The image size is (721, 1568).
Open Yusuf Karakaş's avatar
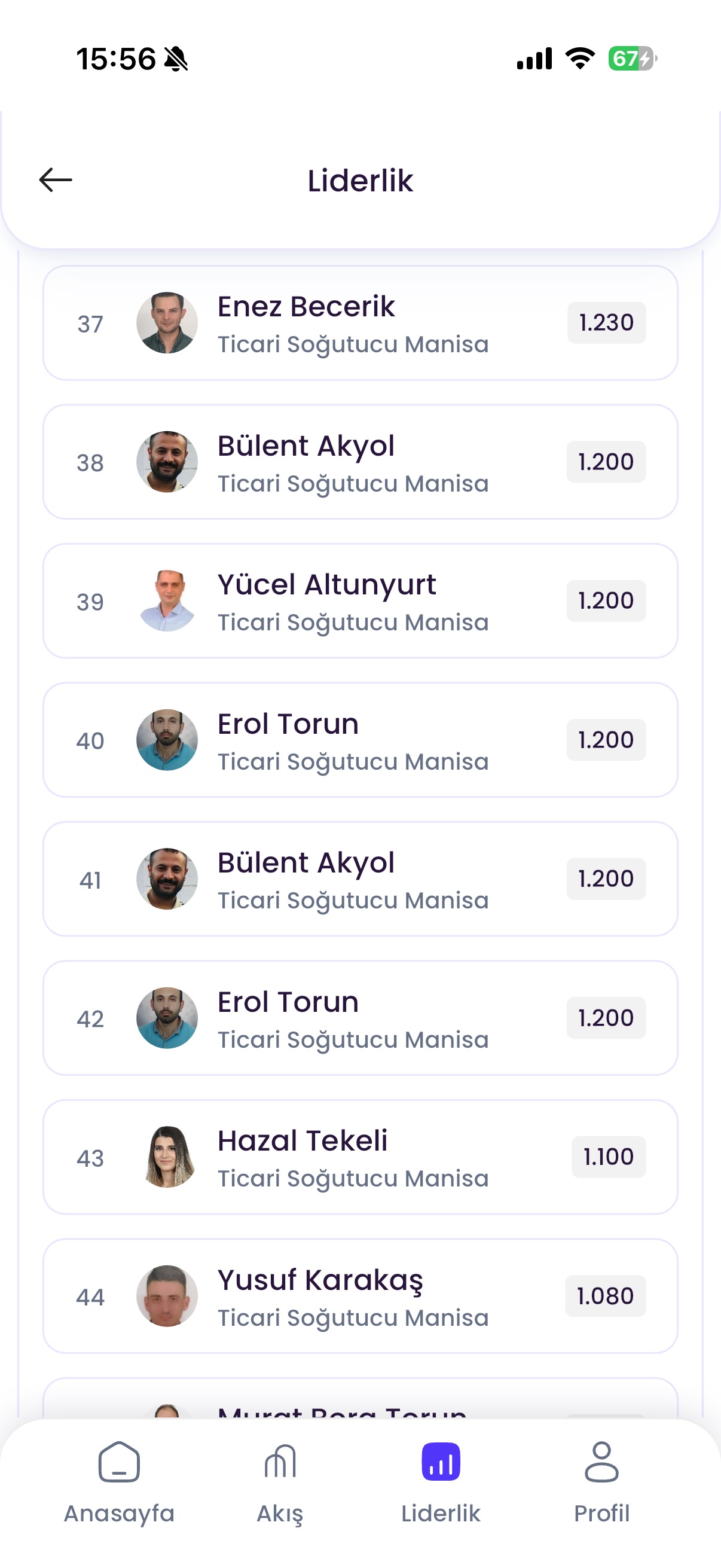[x=167, y=1296]
